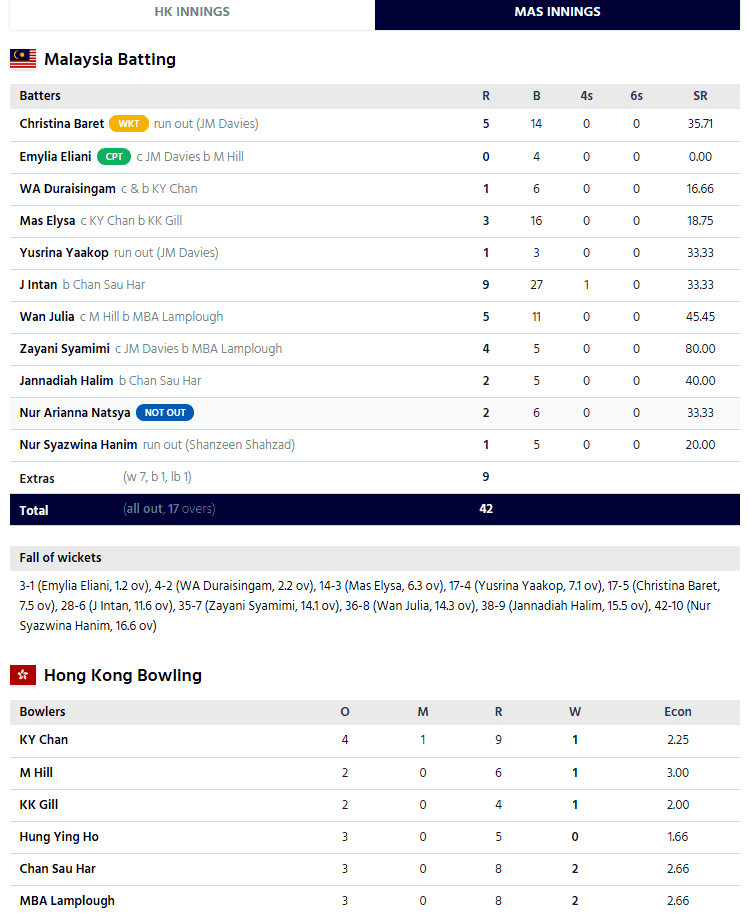Open Christina Baret's player profile

point(61,124)
